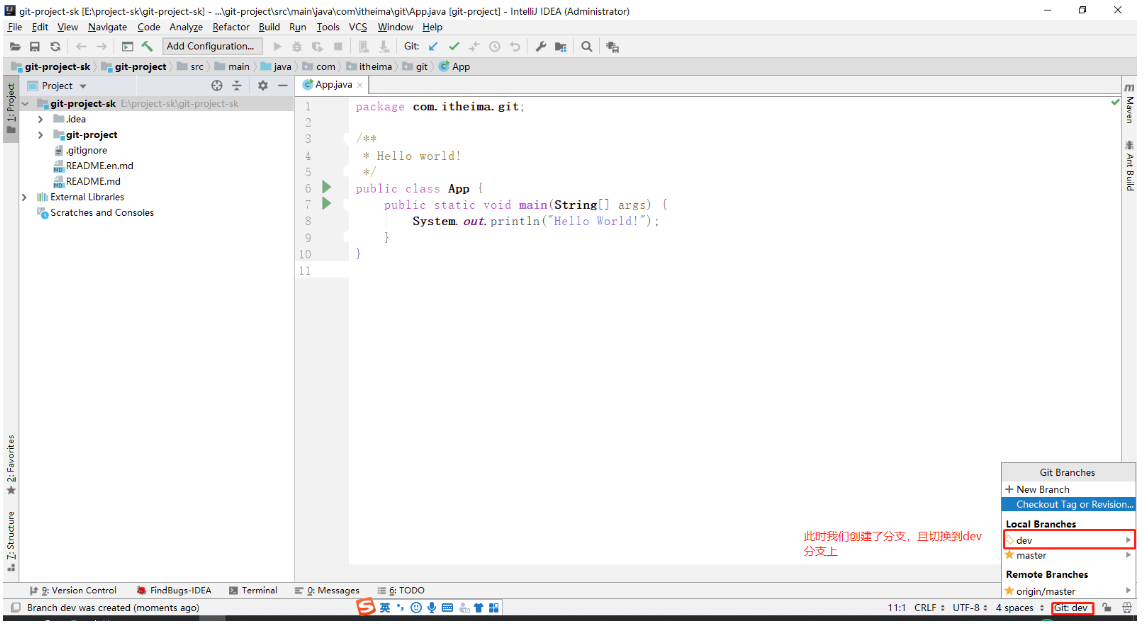The image size is (1144, 624).
Task: Open the Messages tool window
Action: click(328, 590)
